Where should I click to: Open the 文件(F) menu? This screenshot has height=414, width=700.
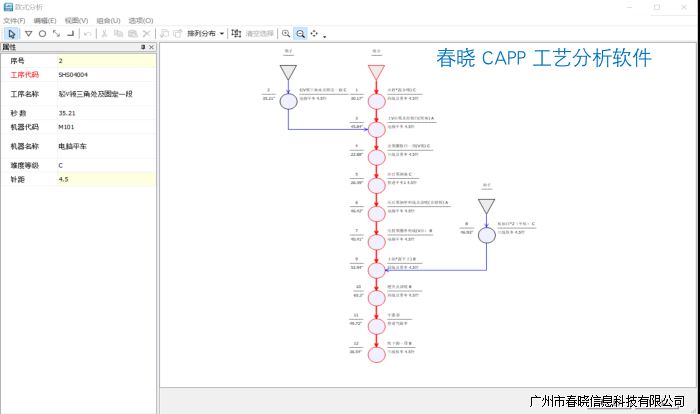pyautogui.click(x=14, y=20)
